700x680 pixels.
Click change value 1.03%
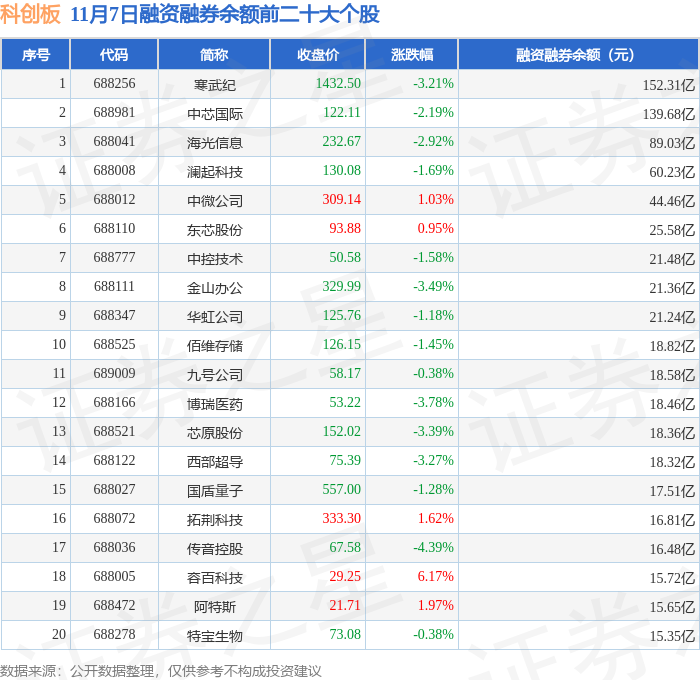436,200
